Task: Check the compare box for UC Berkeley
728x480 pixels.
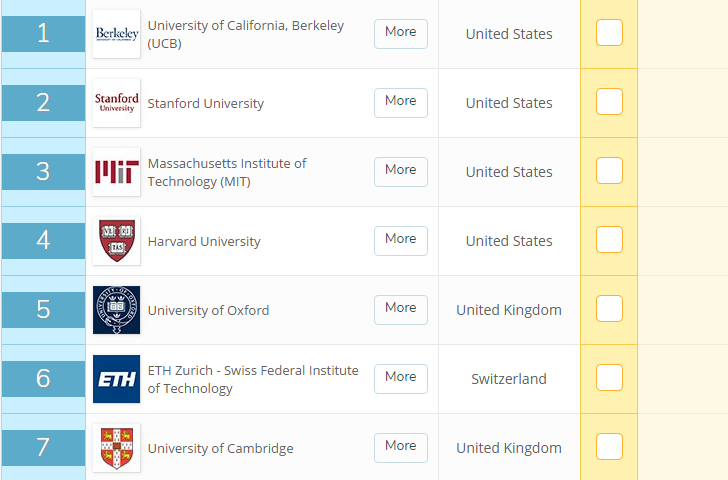Action: (x=609, y=33)
